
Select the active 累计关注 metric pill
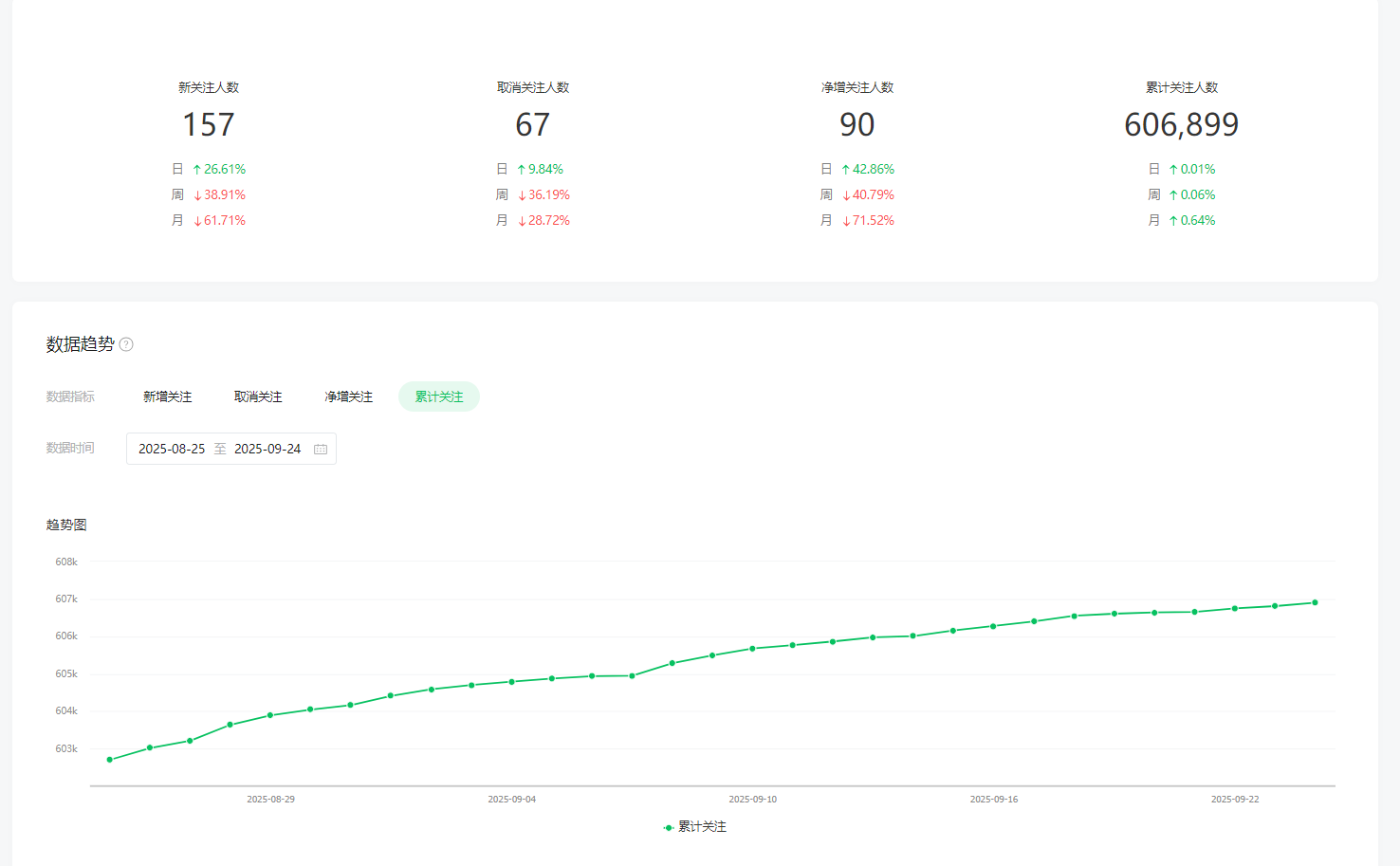(439, 396)
